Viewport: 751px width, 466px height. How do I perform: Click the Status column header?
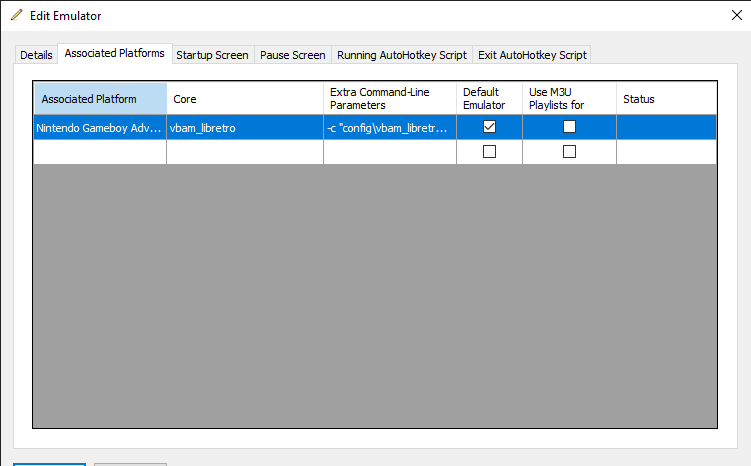pyautogui.click(x=666, y=99)
